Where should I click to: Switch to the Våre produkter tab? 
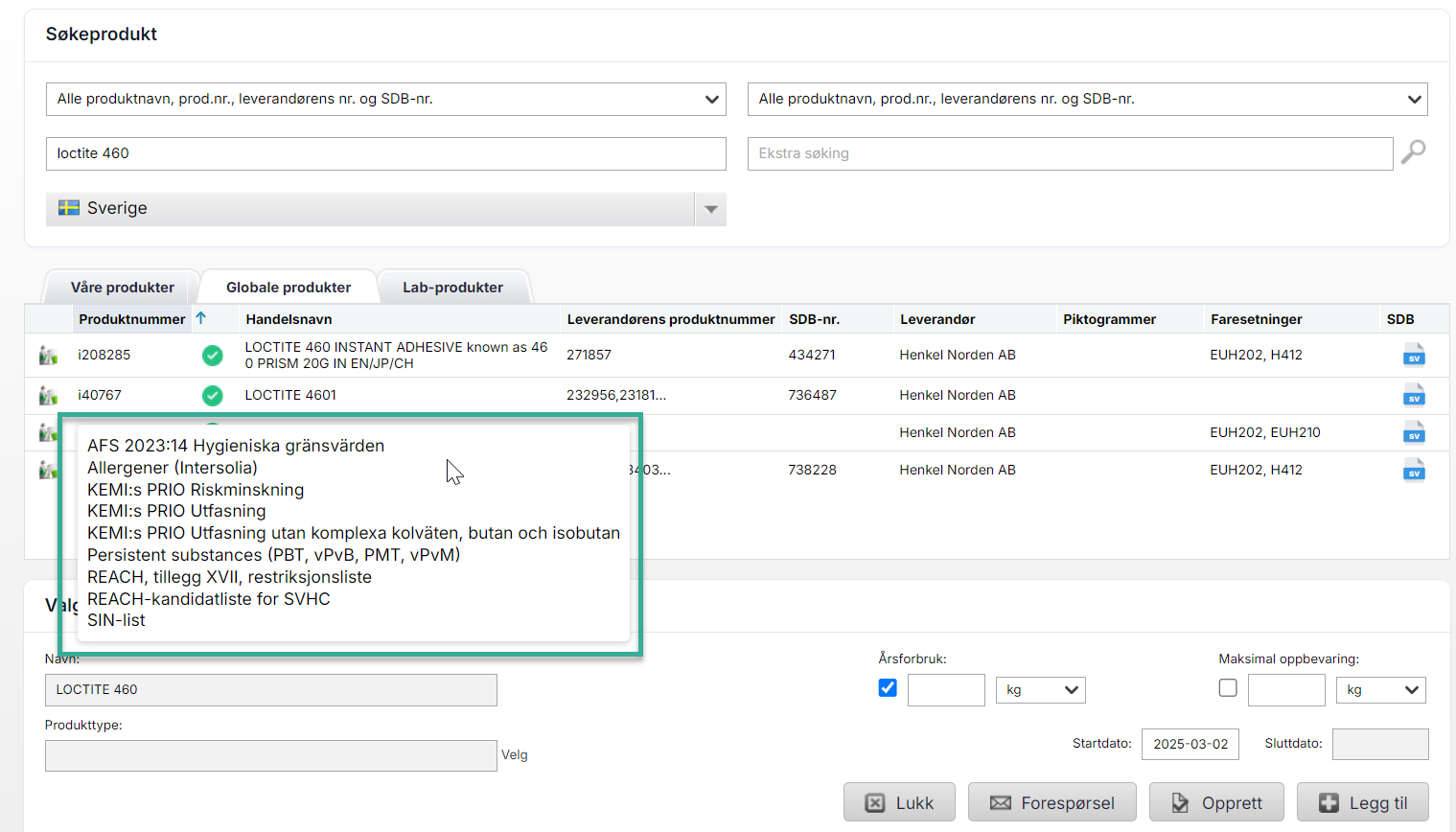click(x=123, y=288)
